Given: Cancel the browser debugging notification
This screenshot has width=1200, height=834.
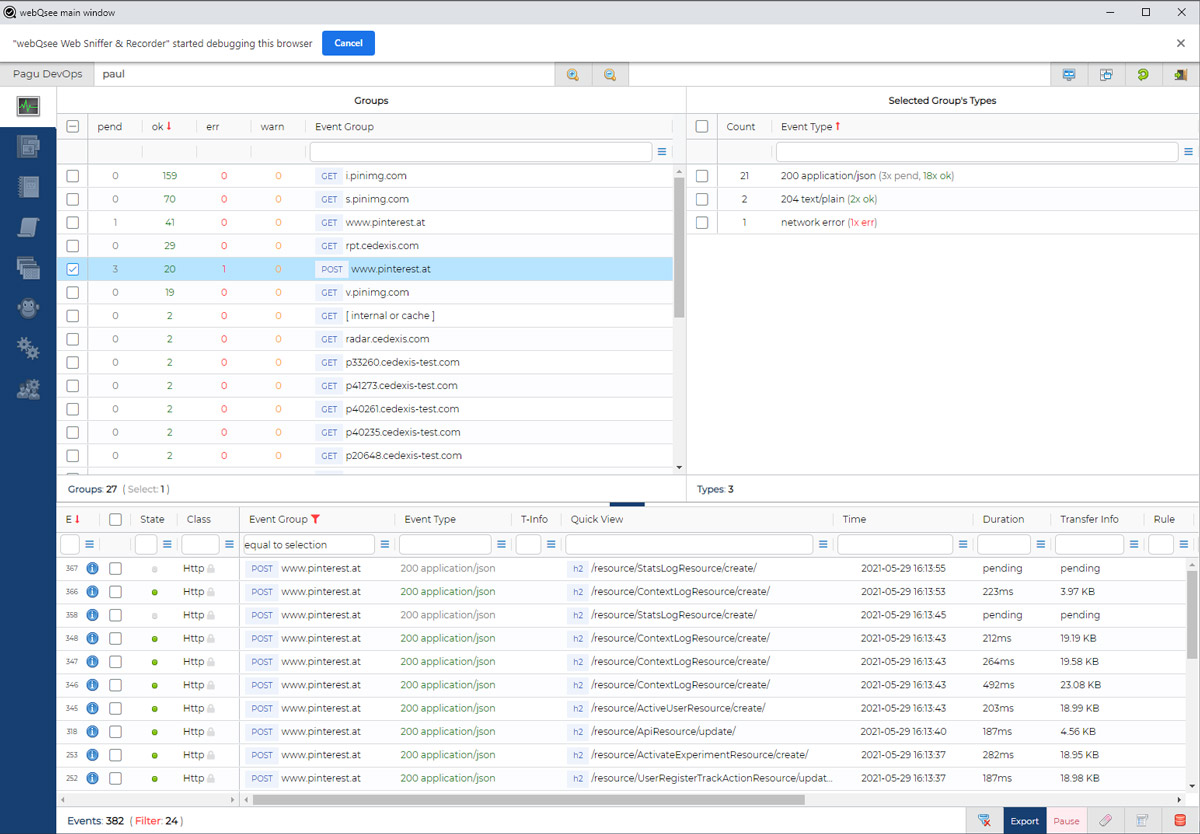Looking at the screenshot, I should tap(348, 43).
